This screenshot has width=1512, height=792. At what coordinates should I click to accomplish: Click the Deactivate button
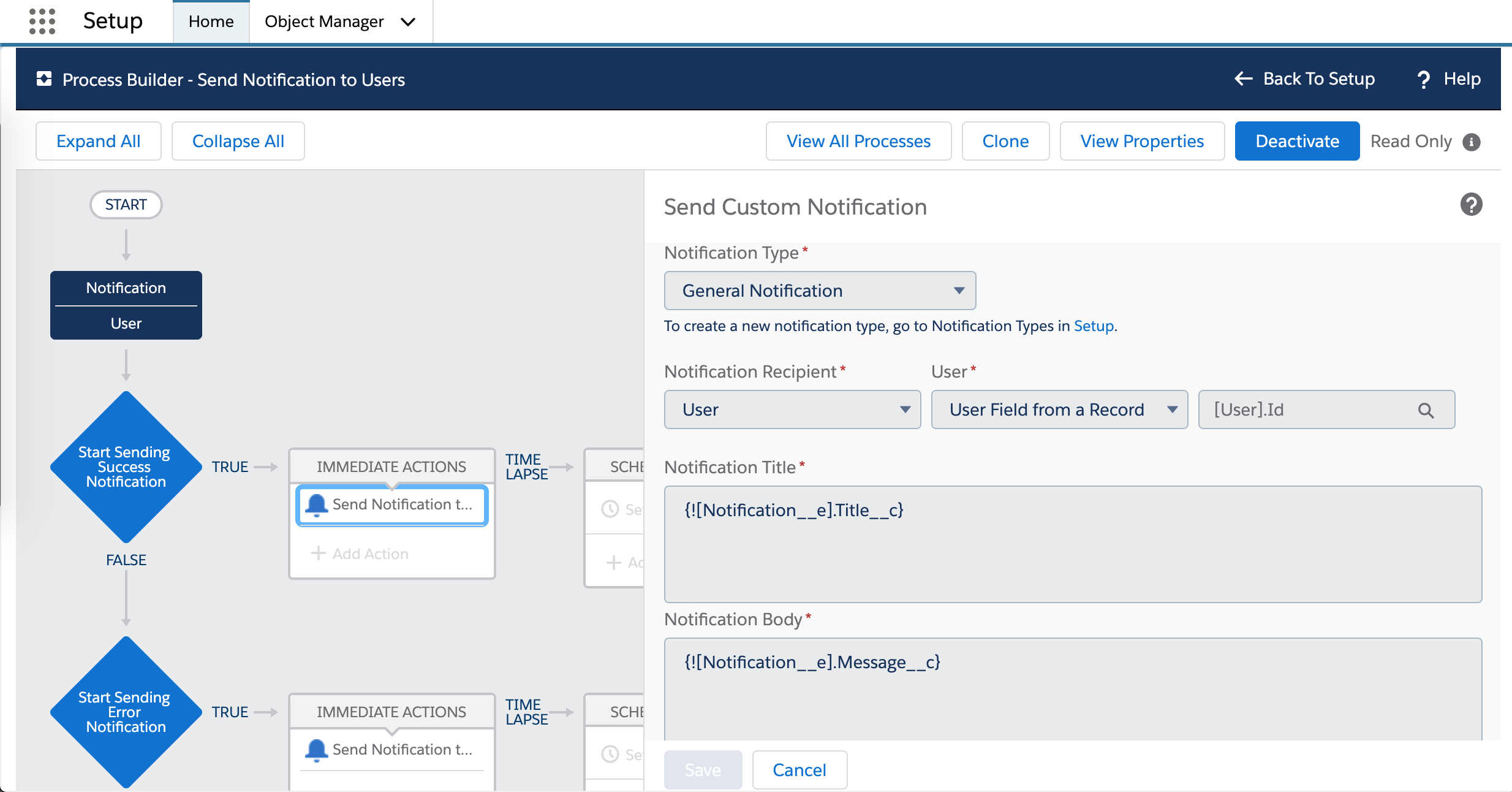[1297, 141]
